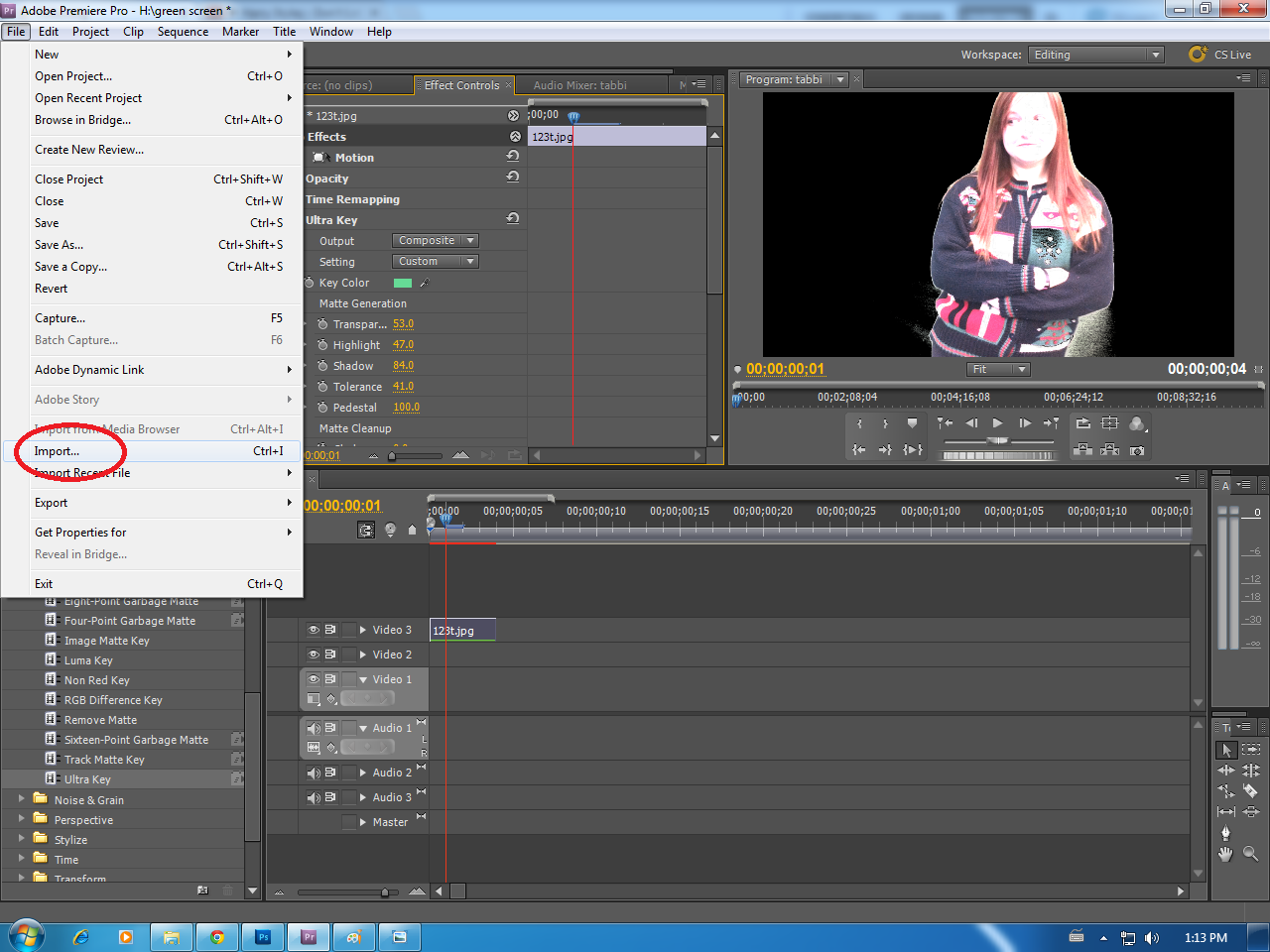Switch to the Audio Mixer: tabbi tab
This screenshot has height=952, width=1270.
click(x=579, y=85)
